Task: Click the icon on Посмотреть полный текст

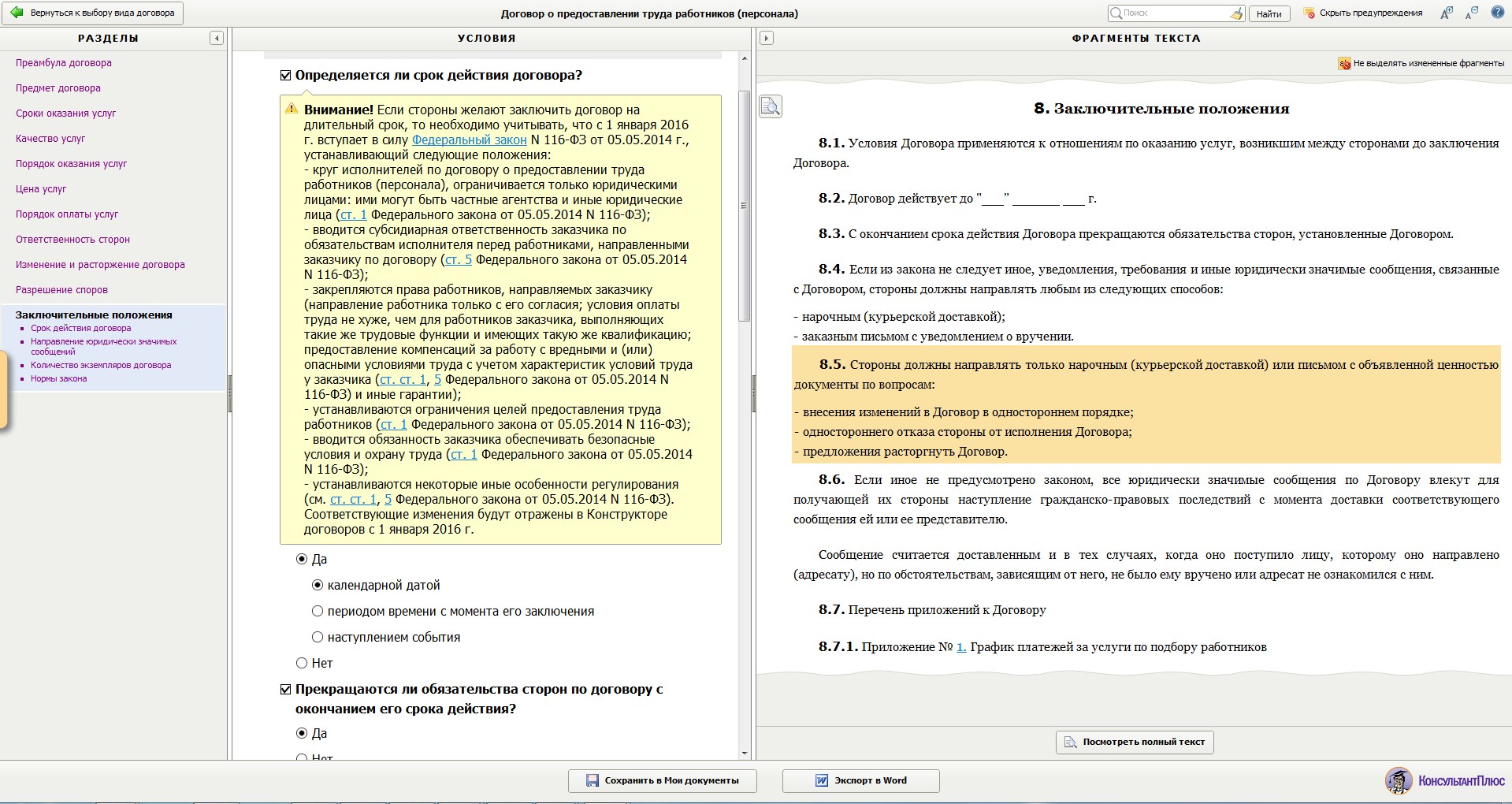Action: click(1070, 742)
